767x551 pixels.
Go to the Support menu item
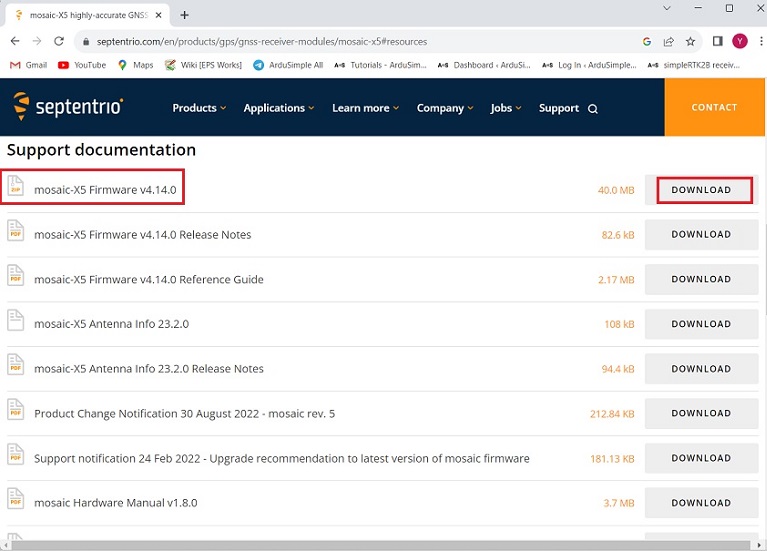[x=558, y=108]
